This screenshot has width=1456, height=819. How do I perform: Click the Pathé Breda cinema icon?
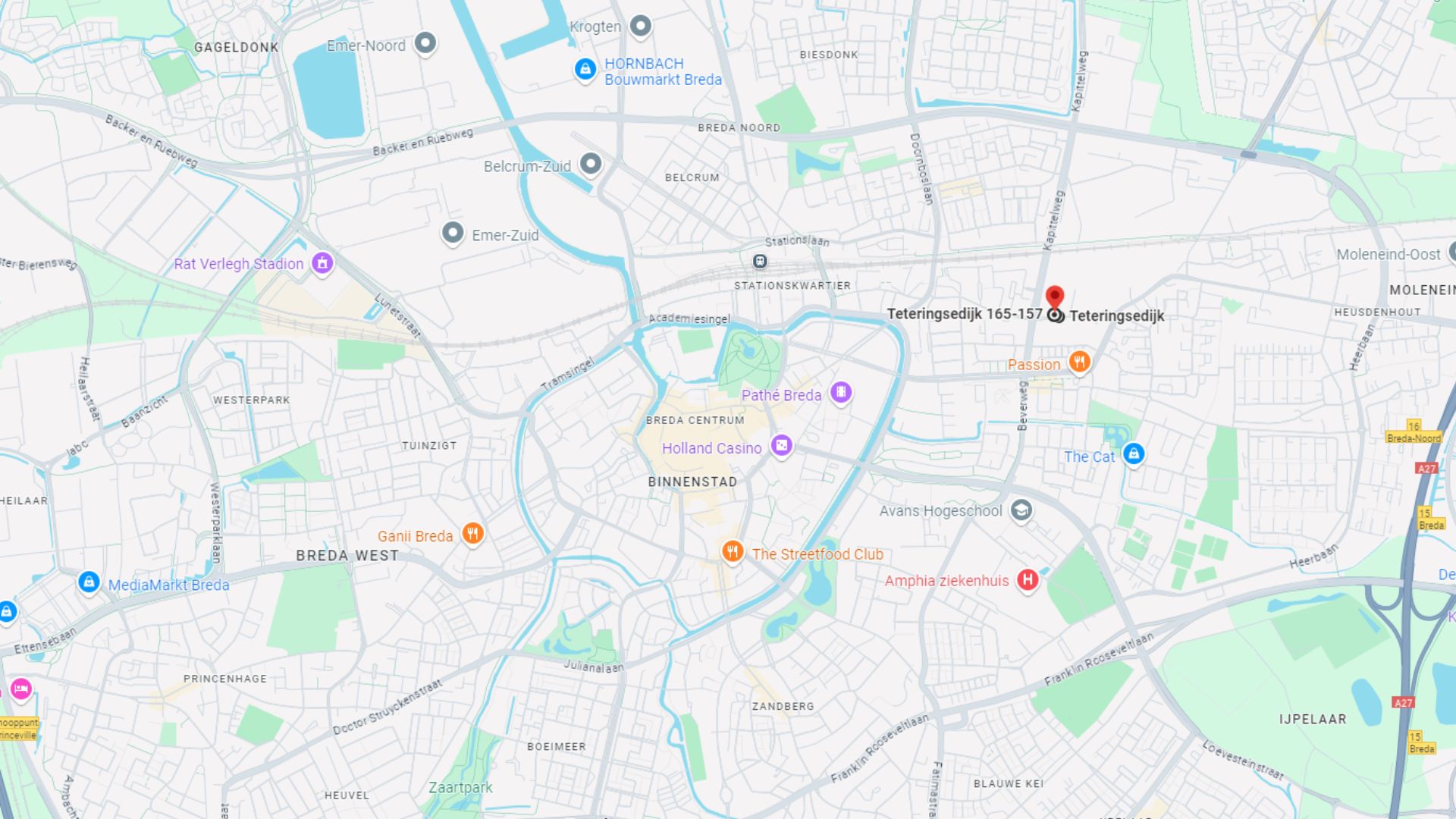click(840, 393)
